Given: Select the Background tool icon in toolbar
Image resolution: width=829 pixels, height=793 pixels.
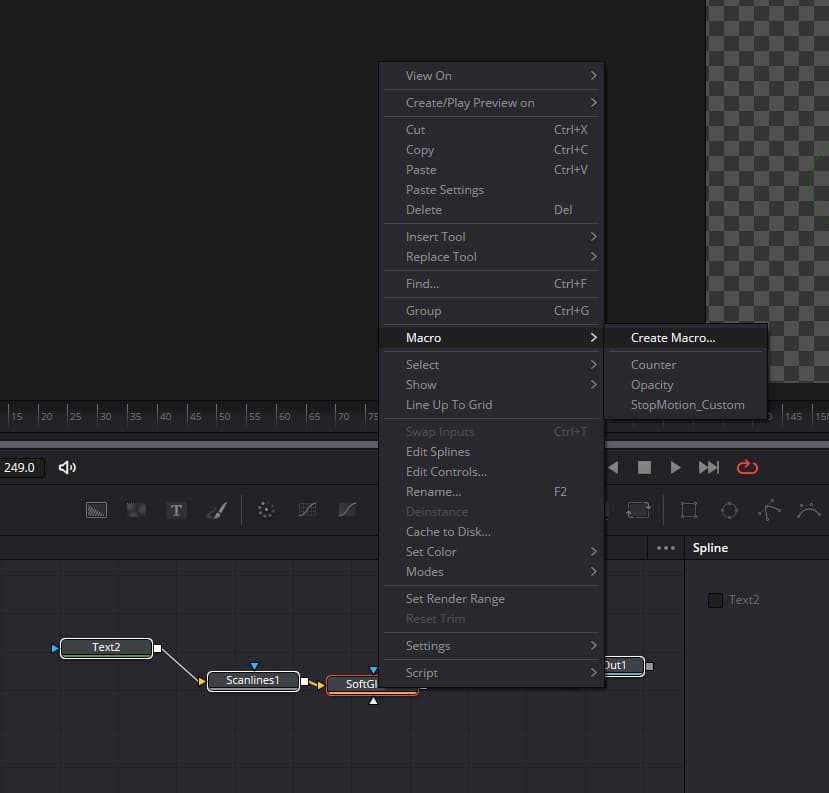Looking at the screenshot, I should click(96, 510).
